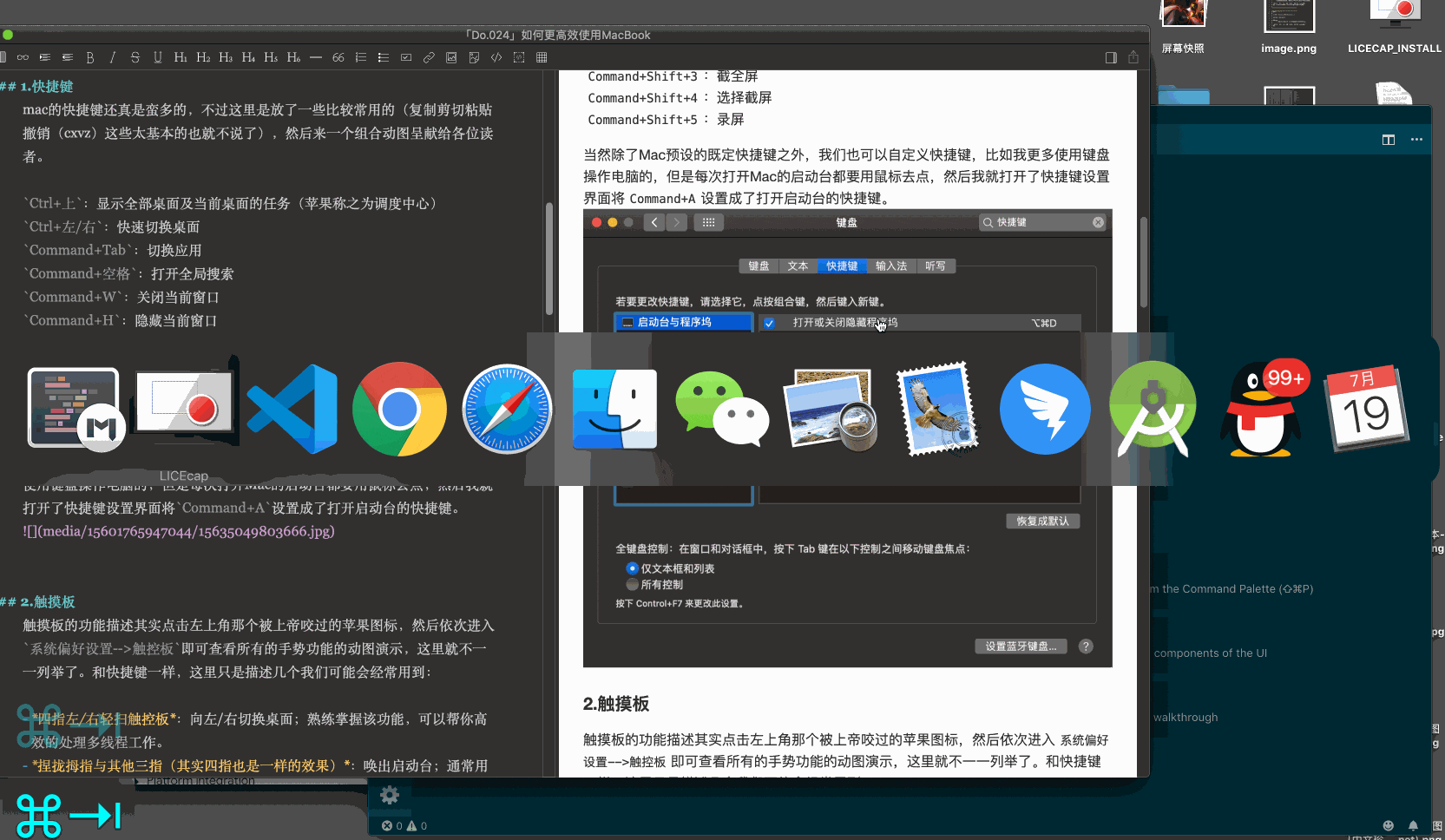The width and height of the screenshot is (1445, 840).
Task: Insert inline code with the </> icon
Action: click(x=496, y=57)
